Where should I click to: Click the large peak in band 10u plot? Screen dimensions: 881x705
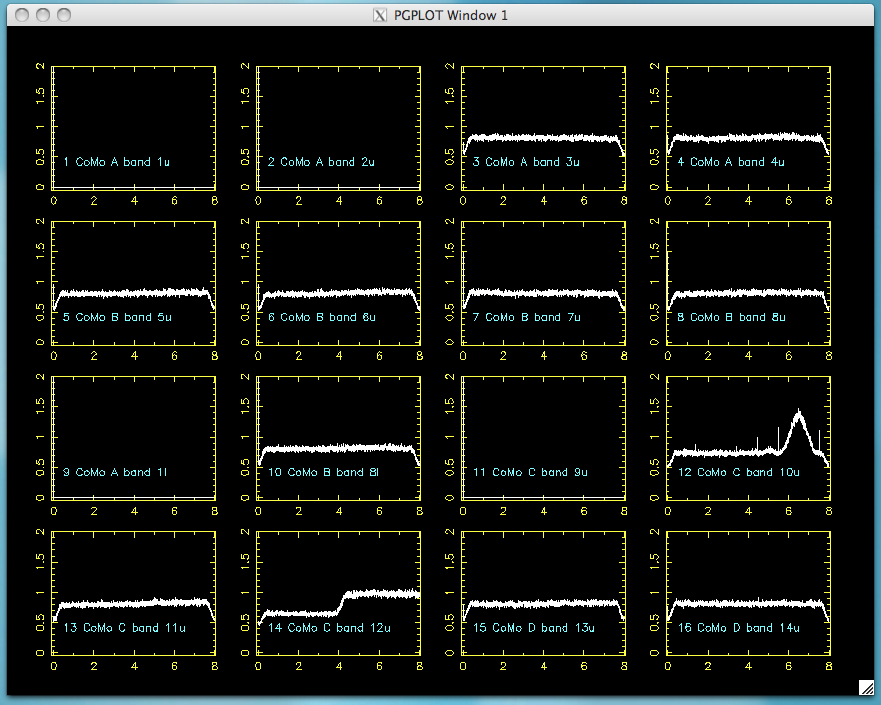[798, 416]
